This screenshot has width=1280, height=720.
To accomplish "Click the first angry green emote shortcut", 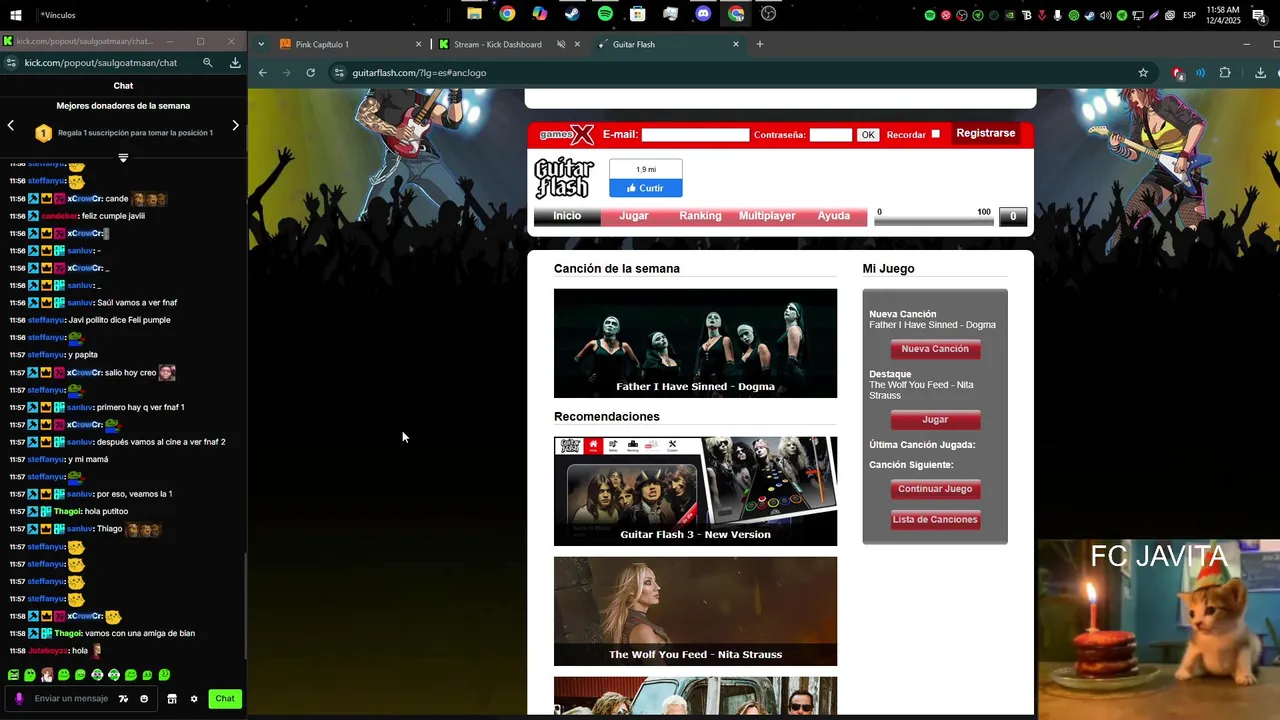I will click(x=14, y=675).
